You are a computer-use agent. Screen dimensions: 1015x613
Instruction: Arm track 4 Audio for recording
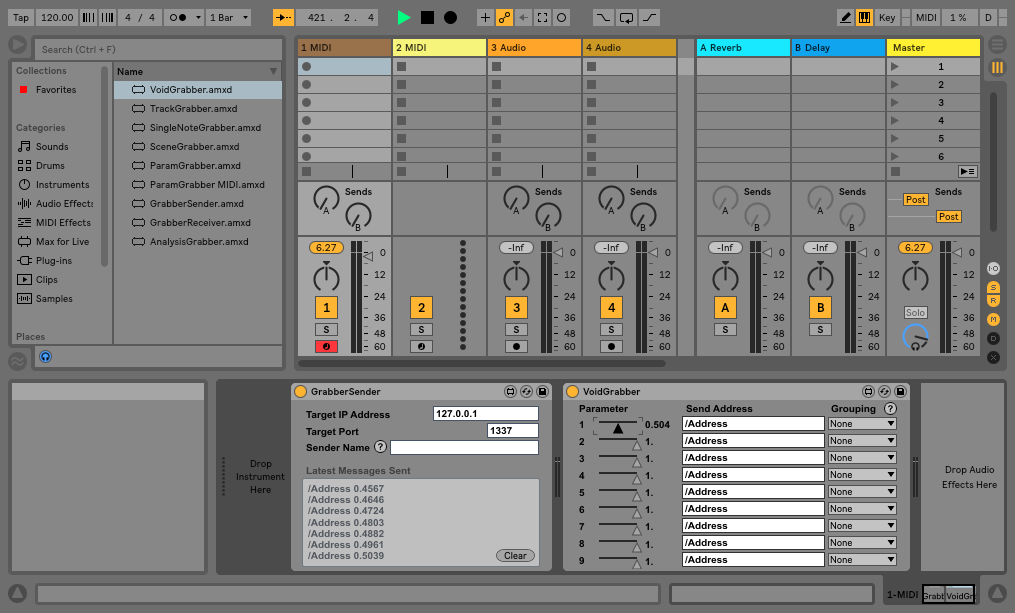pyautogui.click(x=611, y=346)
